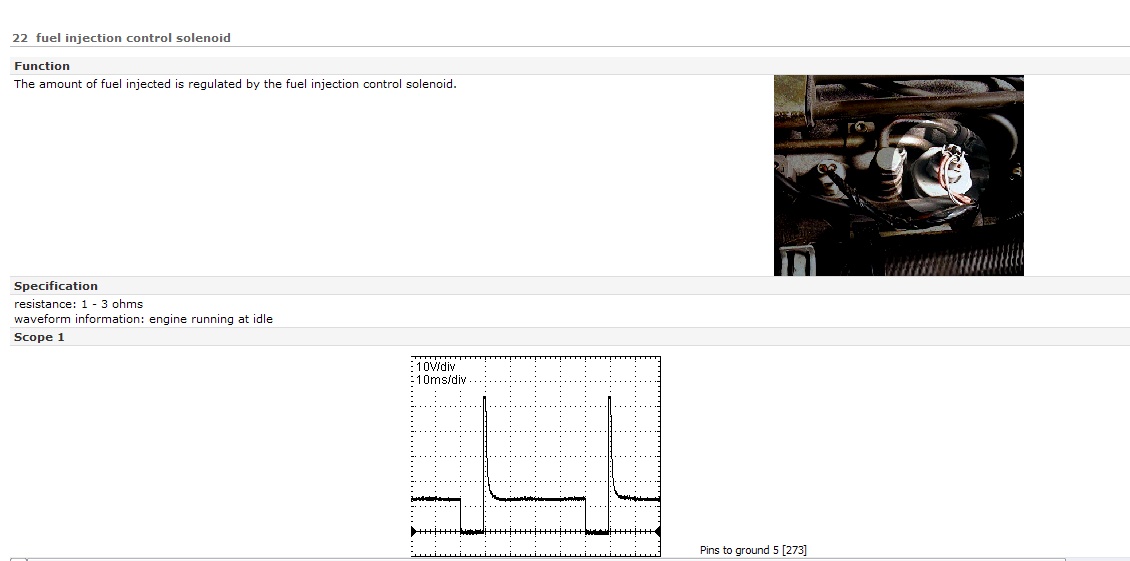This screenshot has height=561, width=1130.
Task: Click the 10ms/div time scale label
Action: [440, 380]
